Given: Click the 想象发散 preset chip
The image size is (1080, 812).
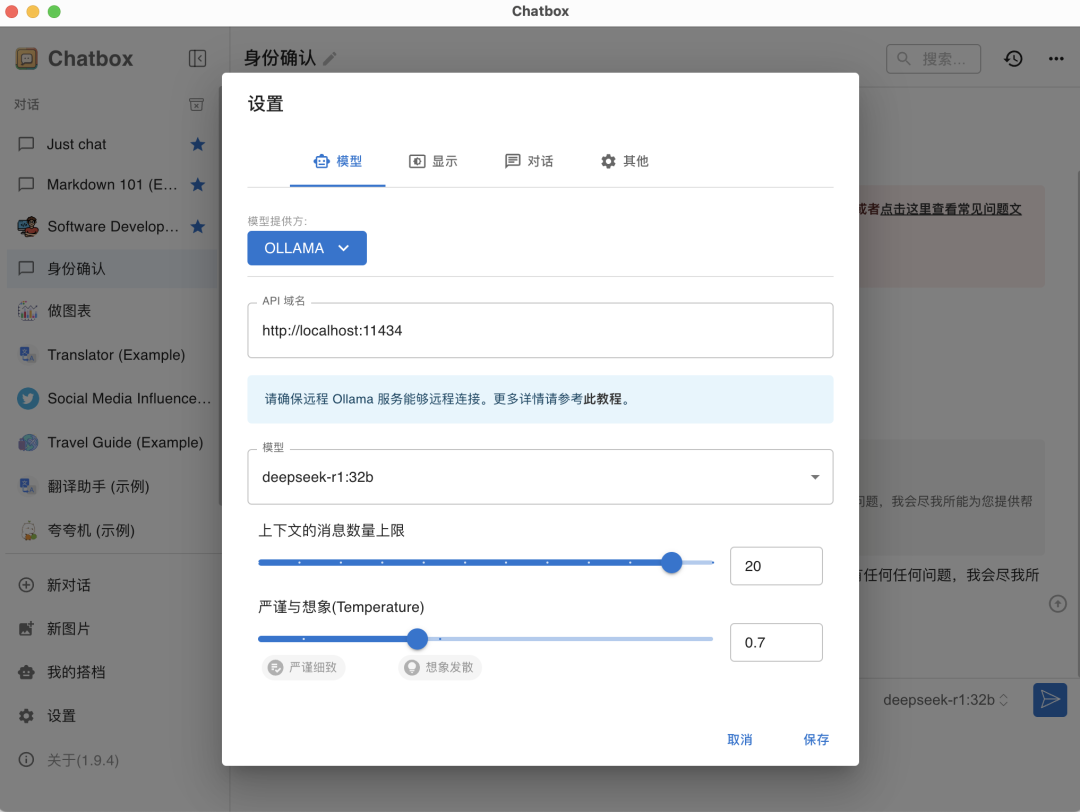Looking at the screenshot, I should (440, 667).
